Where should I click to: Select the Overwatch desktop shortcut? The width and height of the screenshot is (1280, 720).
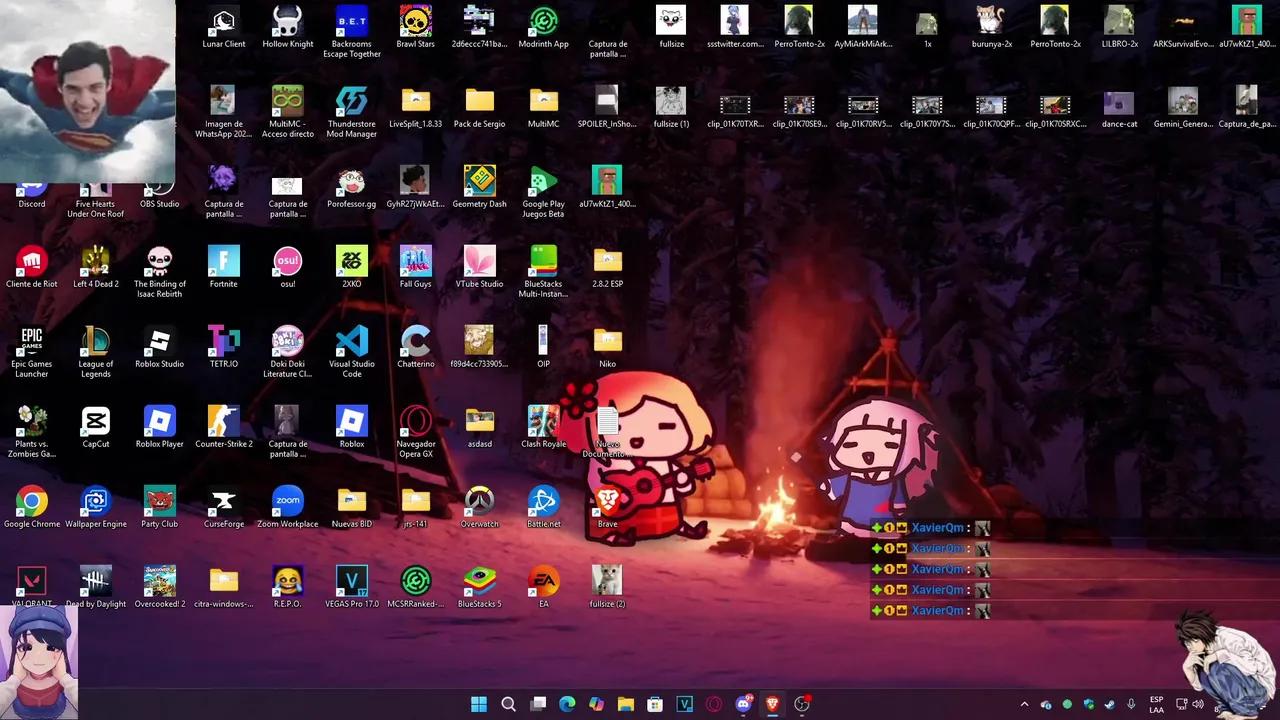[x=479, y=502]
